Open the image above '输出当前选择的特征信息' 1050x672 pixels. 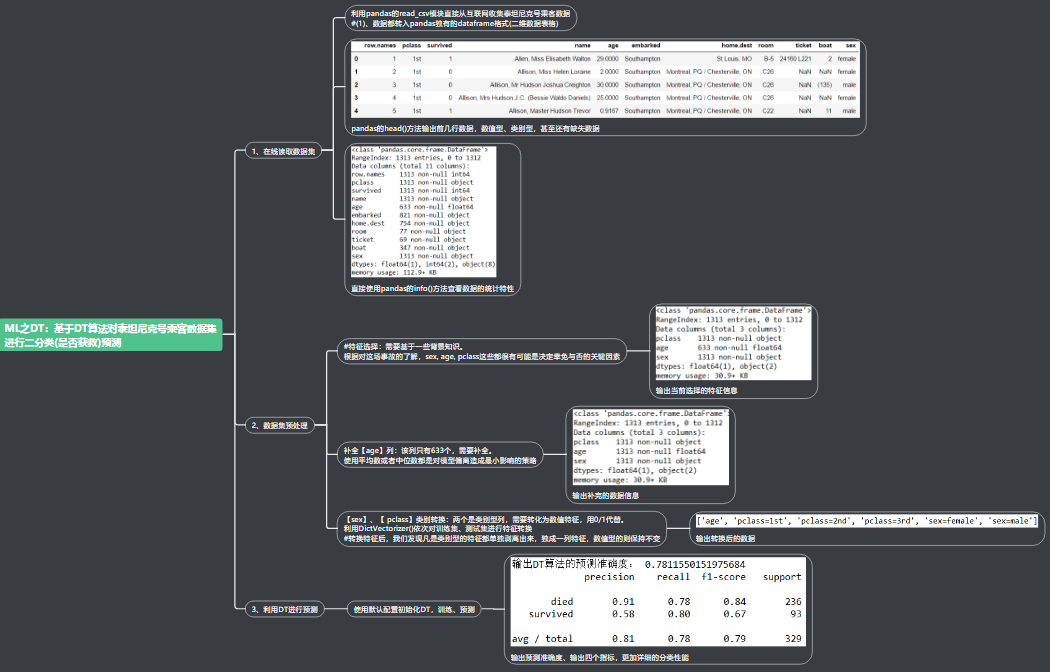tap(733, 343)
